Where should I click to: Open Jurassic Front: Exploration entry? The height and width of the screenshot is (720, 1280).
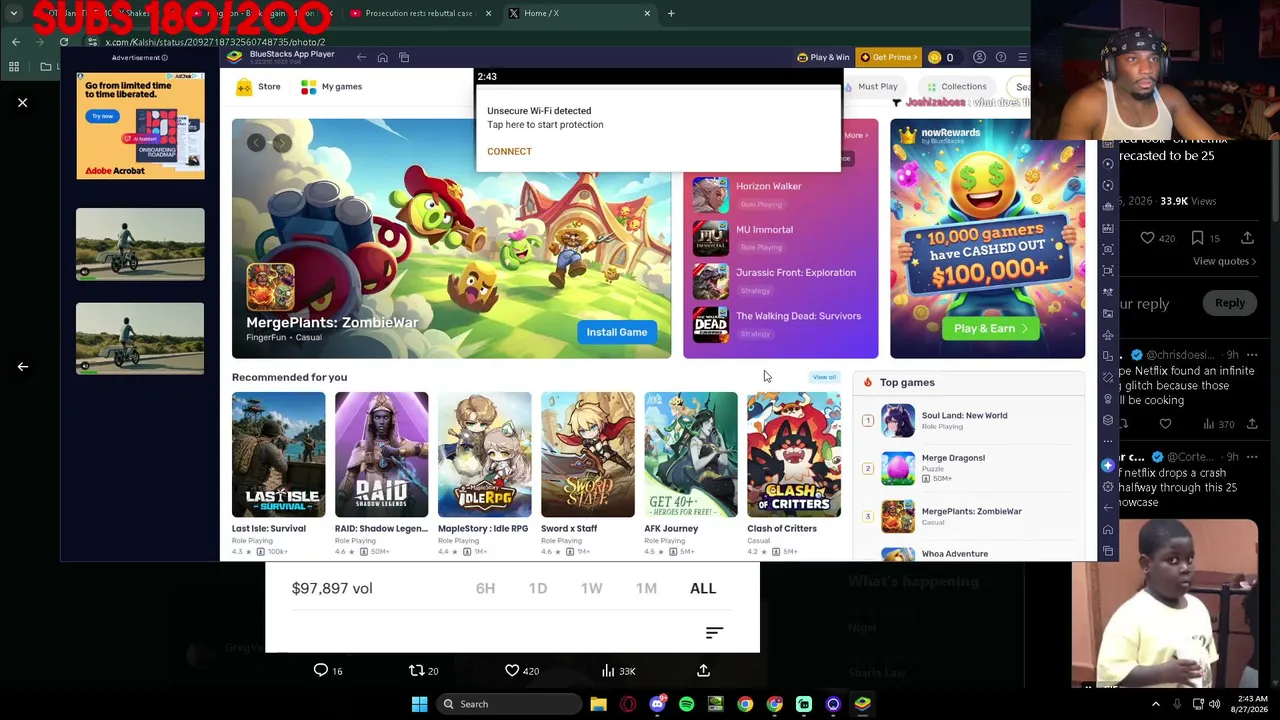(x=780, y=281)
